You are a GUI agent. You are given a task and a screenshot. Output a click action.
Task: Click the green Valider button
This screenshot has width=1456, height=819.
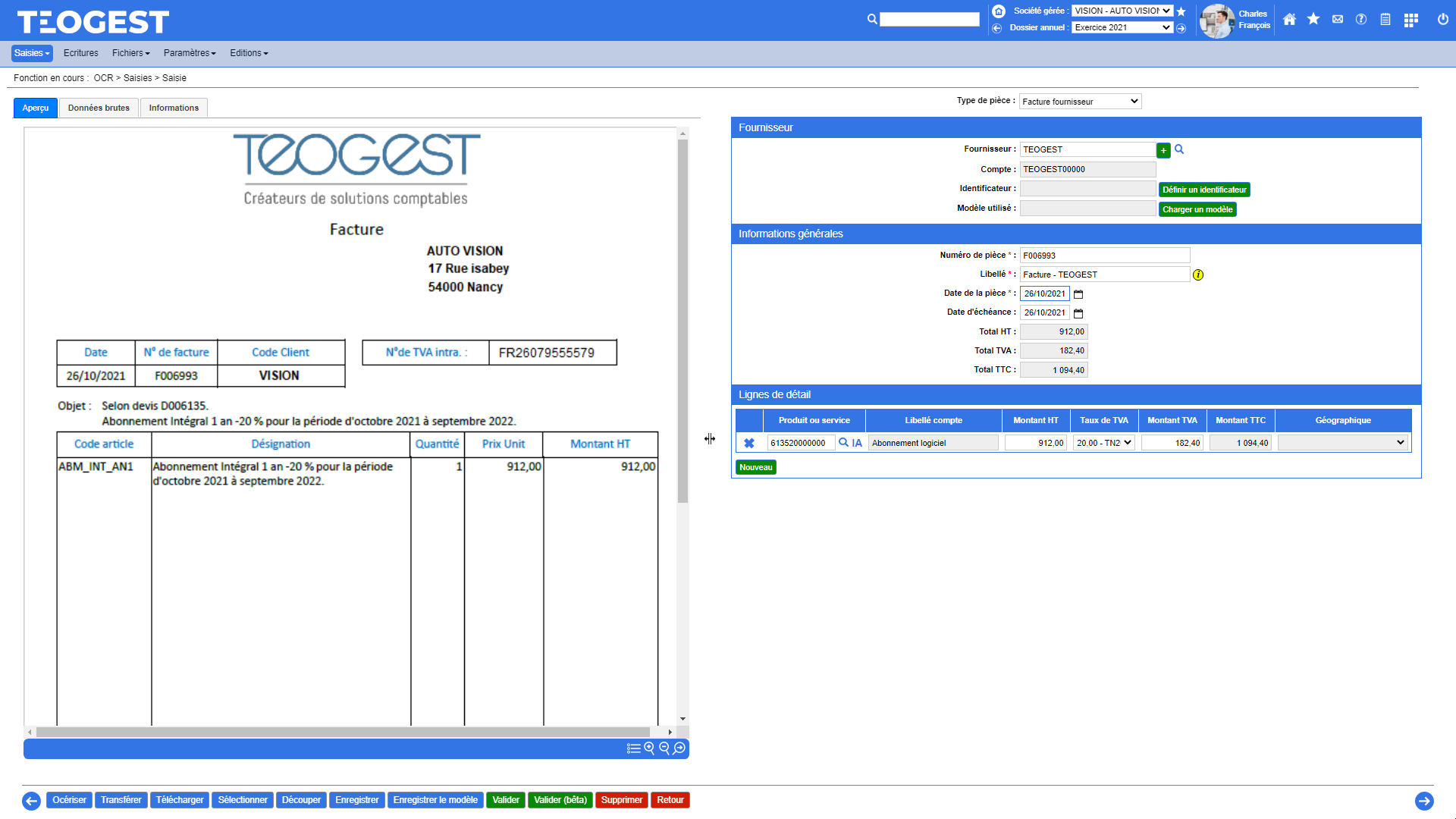coord(506,800)
